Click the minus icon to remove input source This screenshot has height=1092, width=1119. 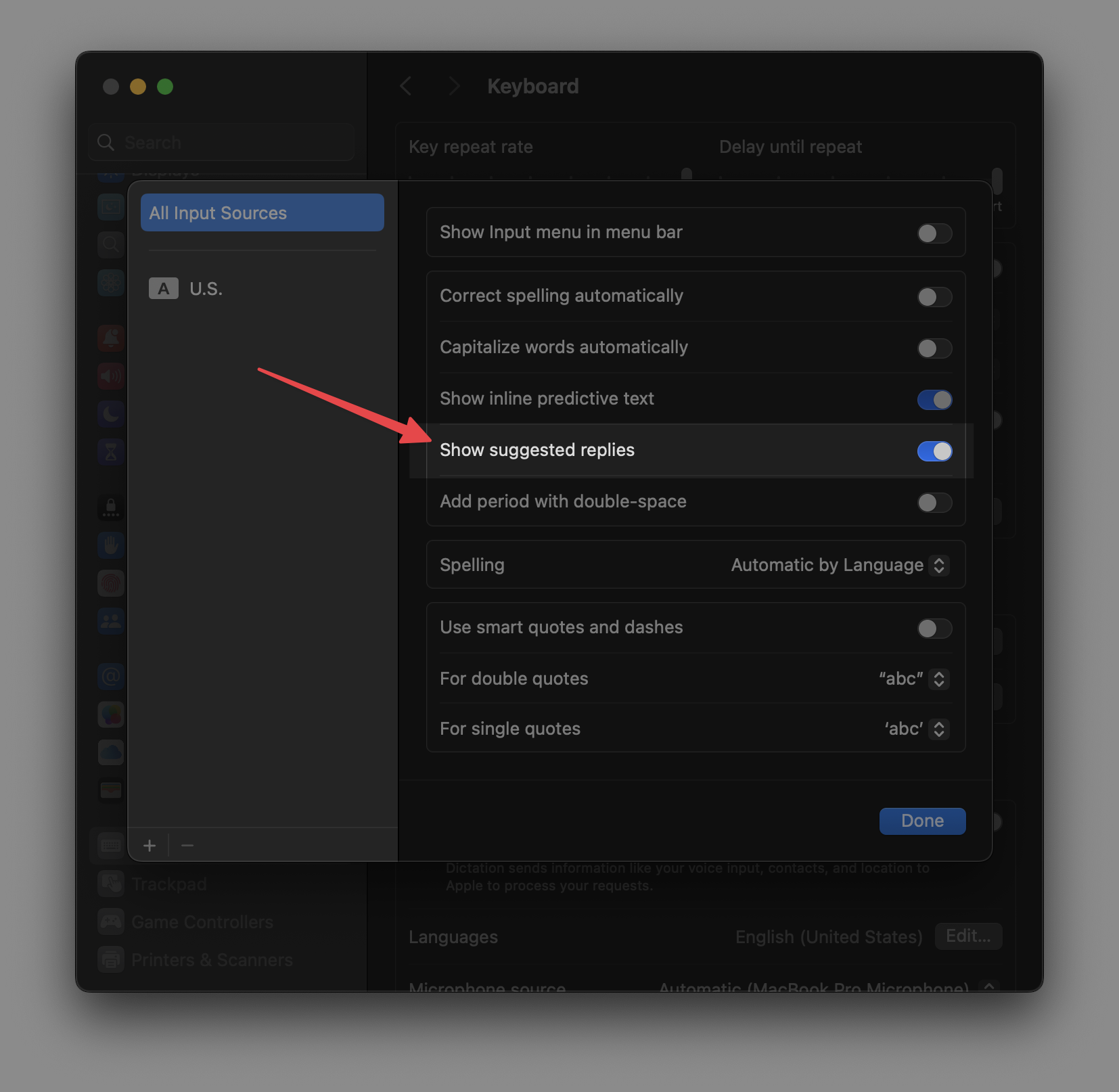coord(187,845)
